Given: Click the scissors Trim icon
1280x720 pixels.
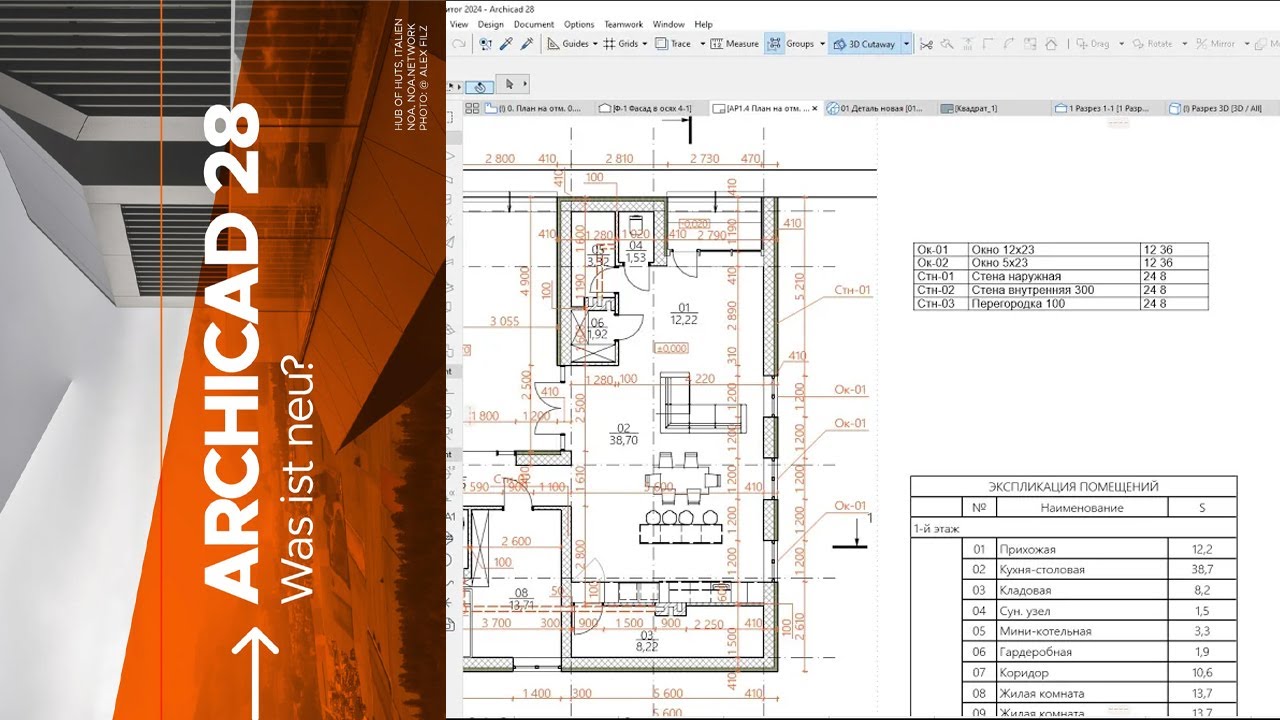Looking at the screenshot, I should coord(926,44).
